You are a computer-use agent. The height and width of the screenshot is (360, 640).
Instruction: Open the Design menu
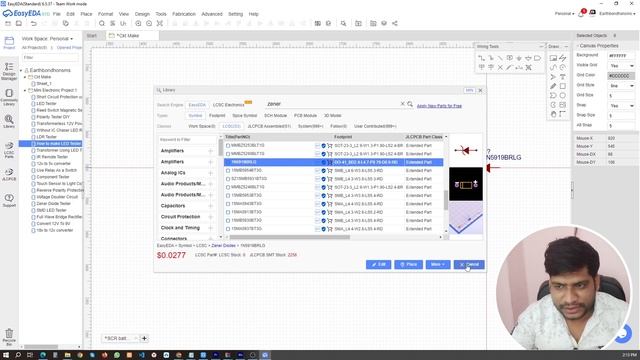click(142, 14)
